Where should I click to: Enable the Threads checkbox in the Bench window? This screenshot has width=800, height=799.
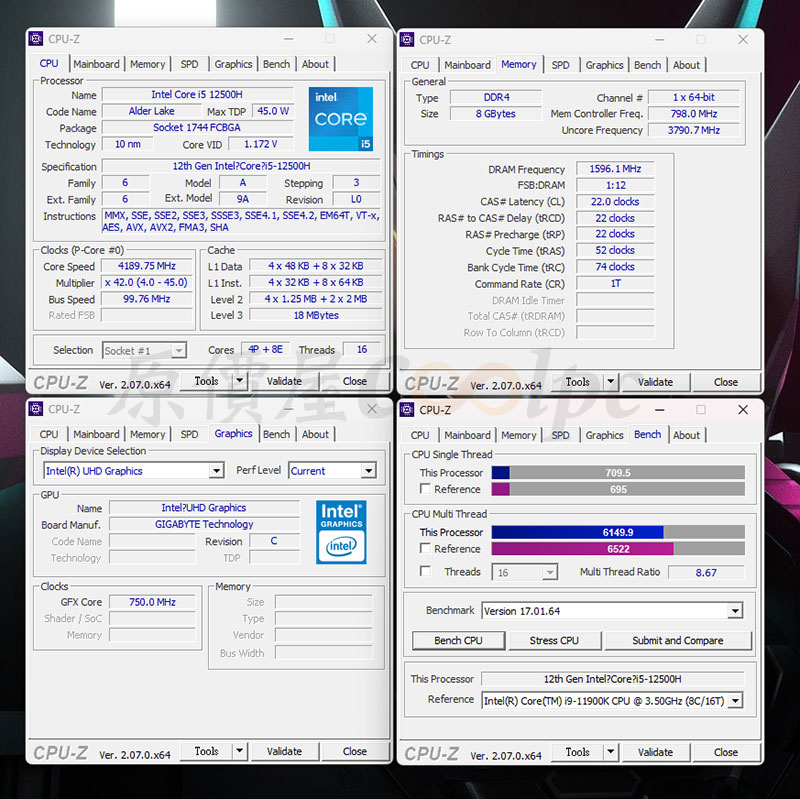coord(424,570)
